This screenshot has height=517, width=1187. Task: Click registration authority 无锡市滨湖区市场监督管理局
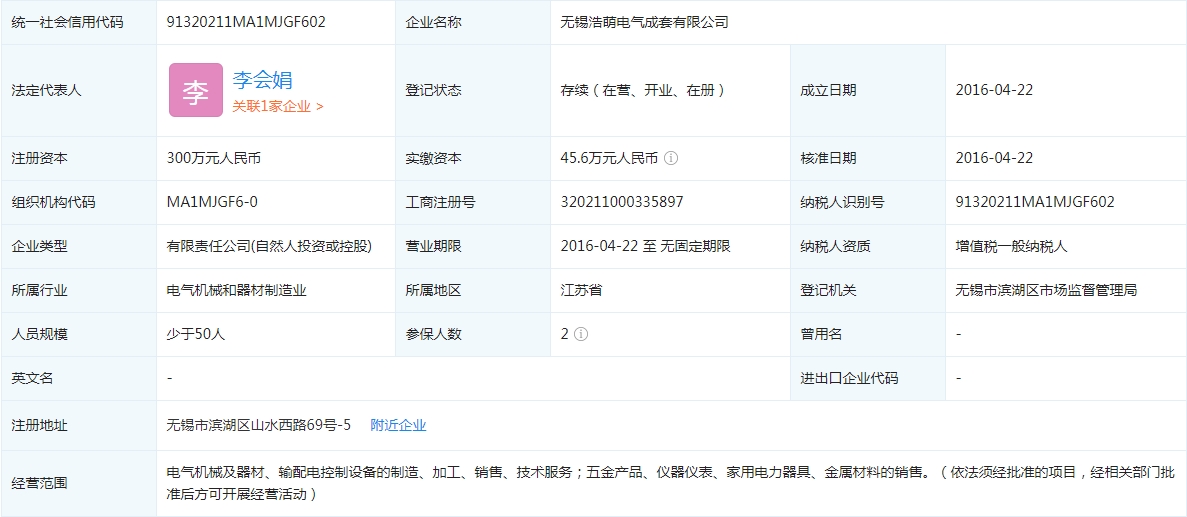tap(1046, 290)
